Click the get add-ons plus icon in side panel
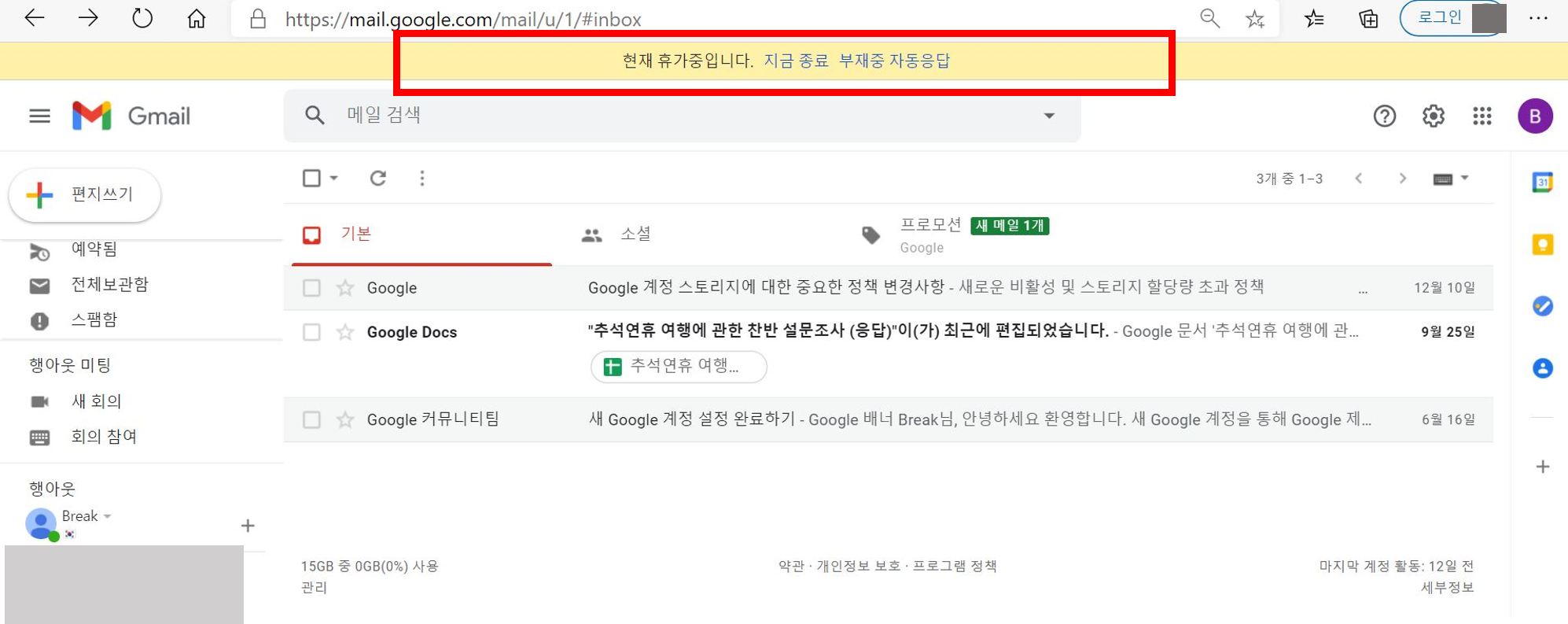This screenshot has width=1568, height=624. click(1543, 467)
